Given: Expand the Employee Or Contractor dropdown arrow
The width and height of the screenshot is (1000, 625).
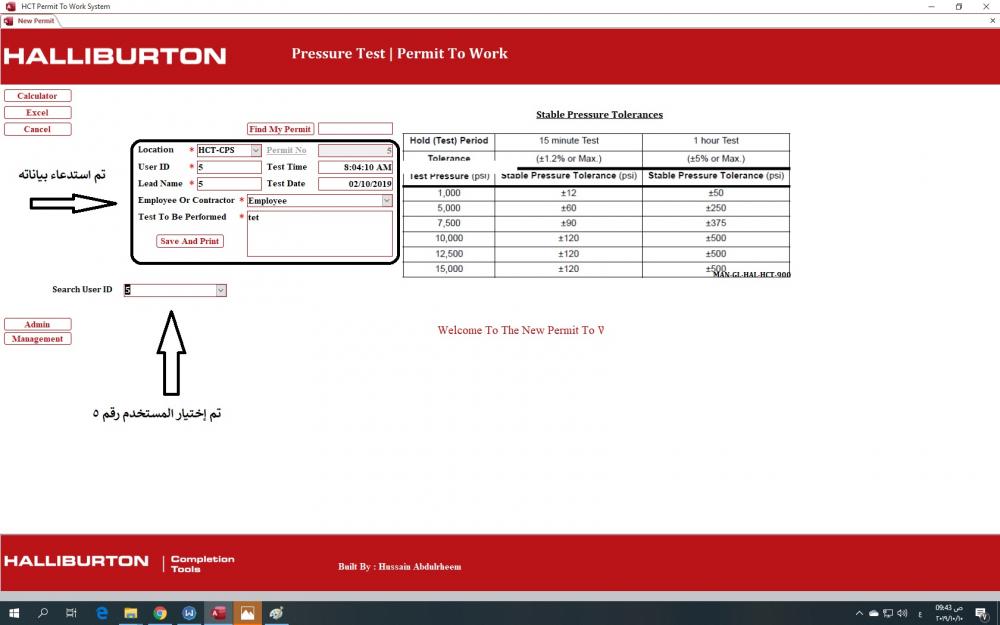Looking at the screenshot, I should coord(386,201).
